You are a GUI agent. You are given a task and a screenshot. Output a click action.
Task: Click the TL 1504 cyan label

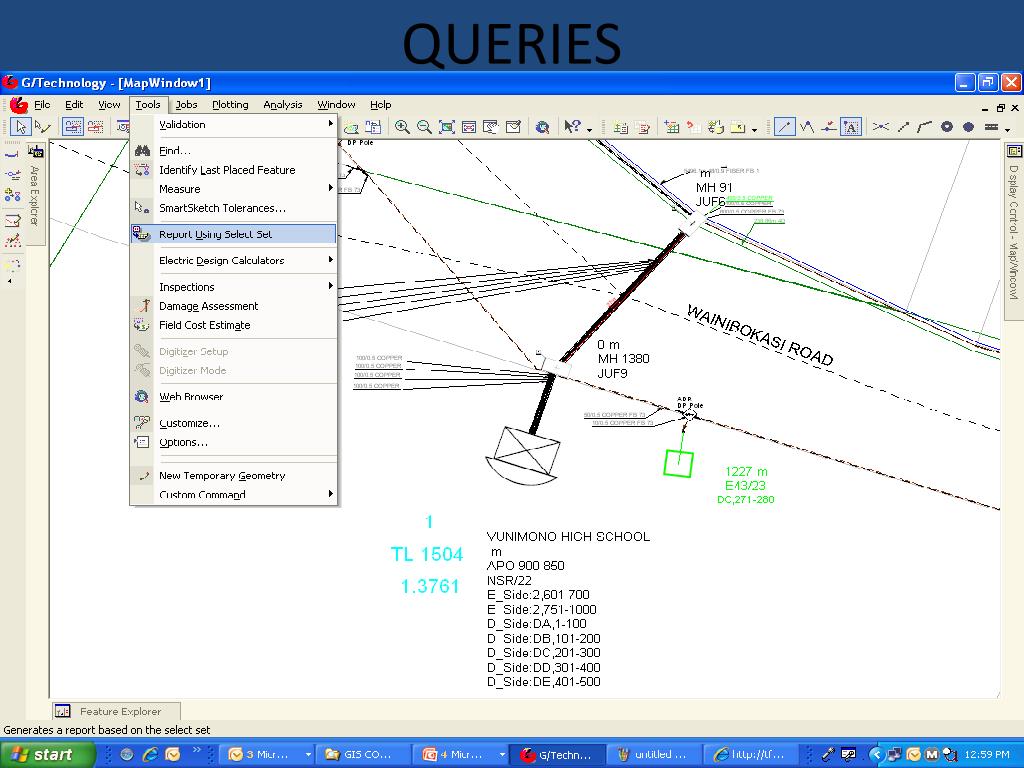point(427,554)
